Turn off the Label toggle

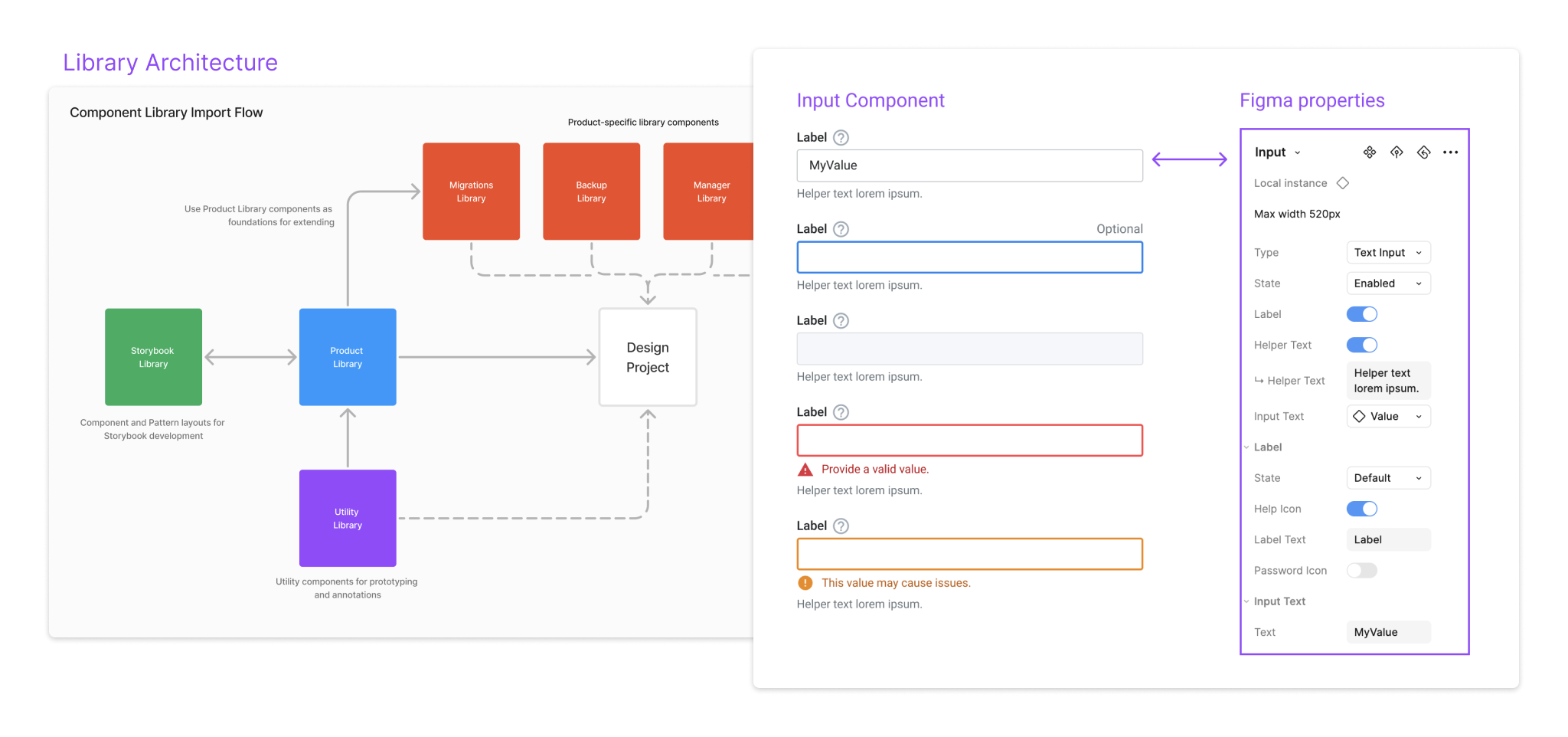tap(1361, 313)
